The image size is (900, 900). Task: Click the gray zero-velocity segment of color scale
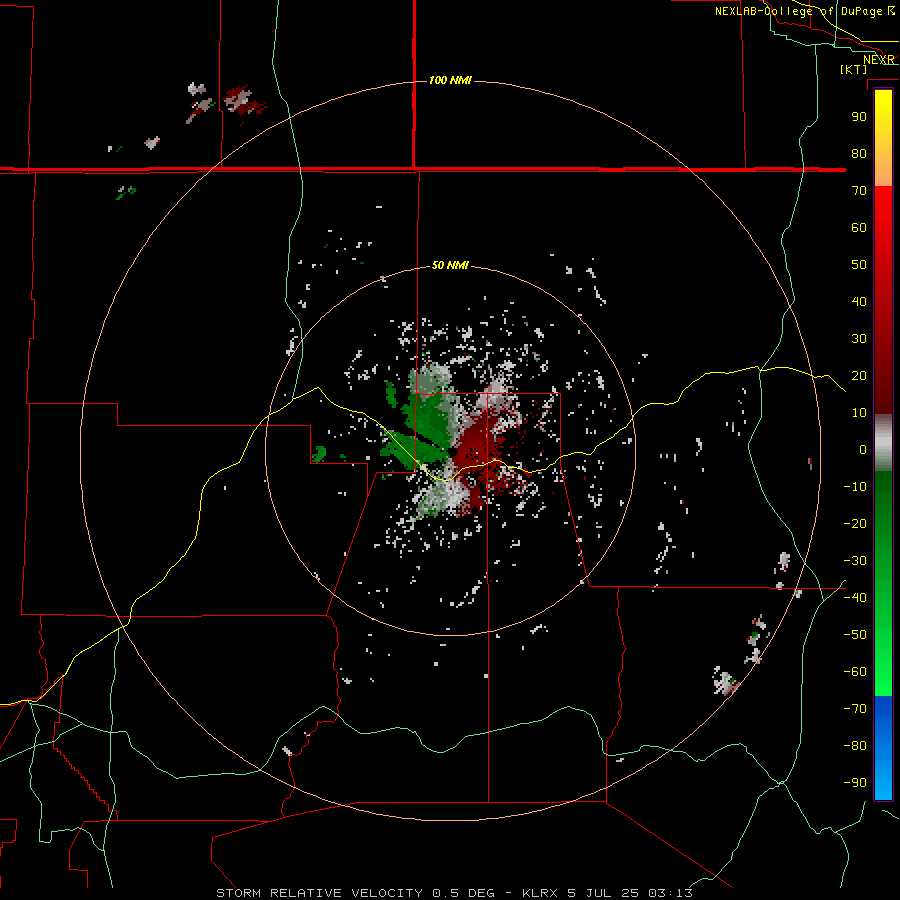[883, 443]
